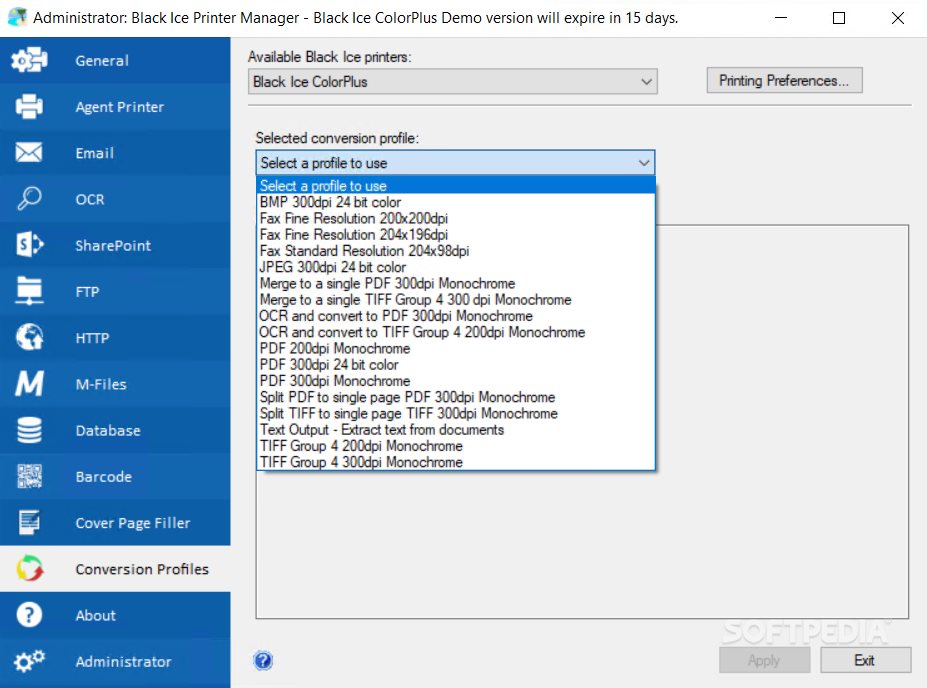
Task: Select Fax Fine Resolution 200x200dpi profile
Action: coord(456,218)
